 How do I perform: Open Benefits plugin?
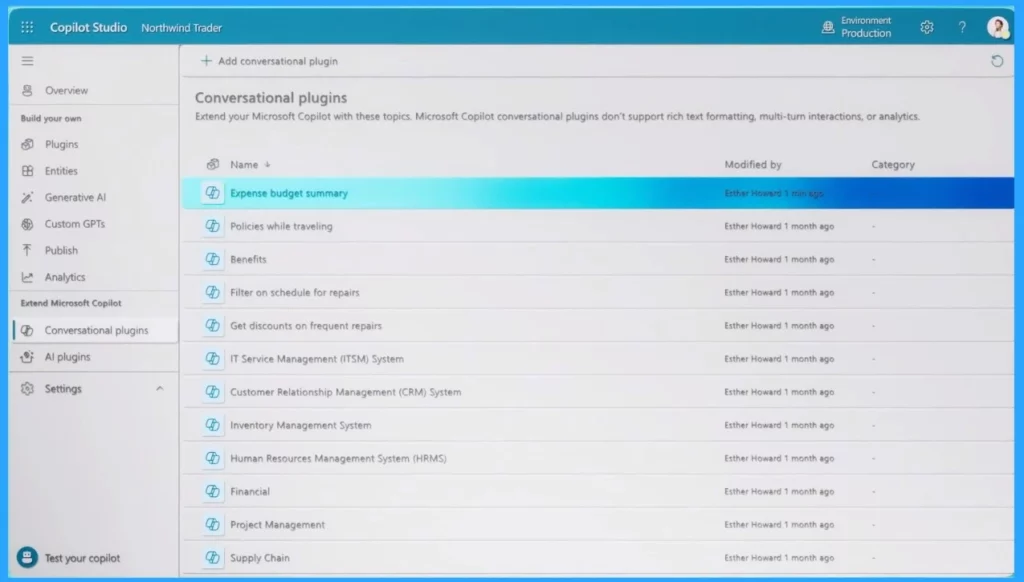pos(248,259)
